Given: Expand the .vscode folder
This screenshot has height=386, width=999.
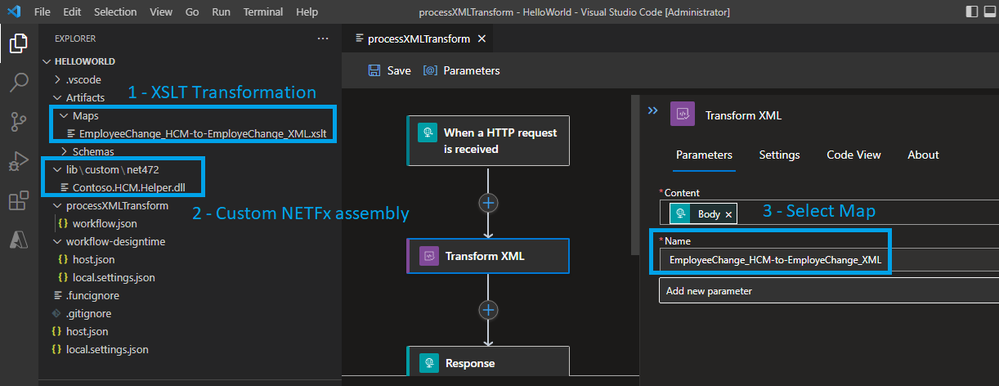Looking at the screenshot, I should [83, 80].
